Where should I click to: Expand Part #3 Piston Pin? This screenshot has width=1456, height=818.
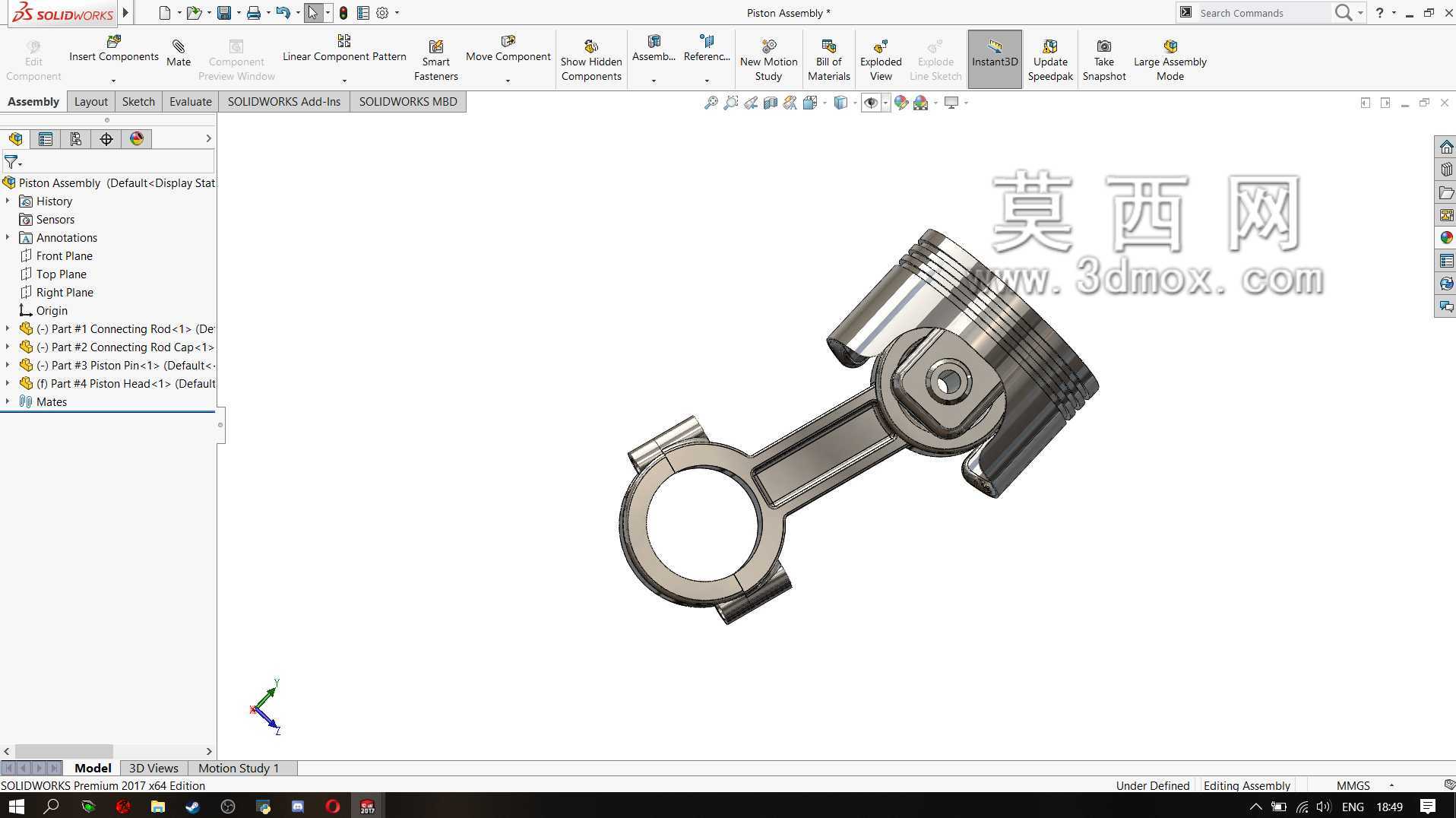pos(8,365)
